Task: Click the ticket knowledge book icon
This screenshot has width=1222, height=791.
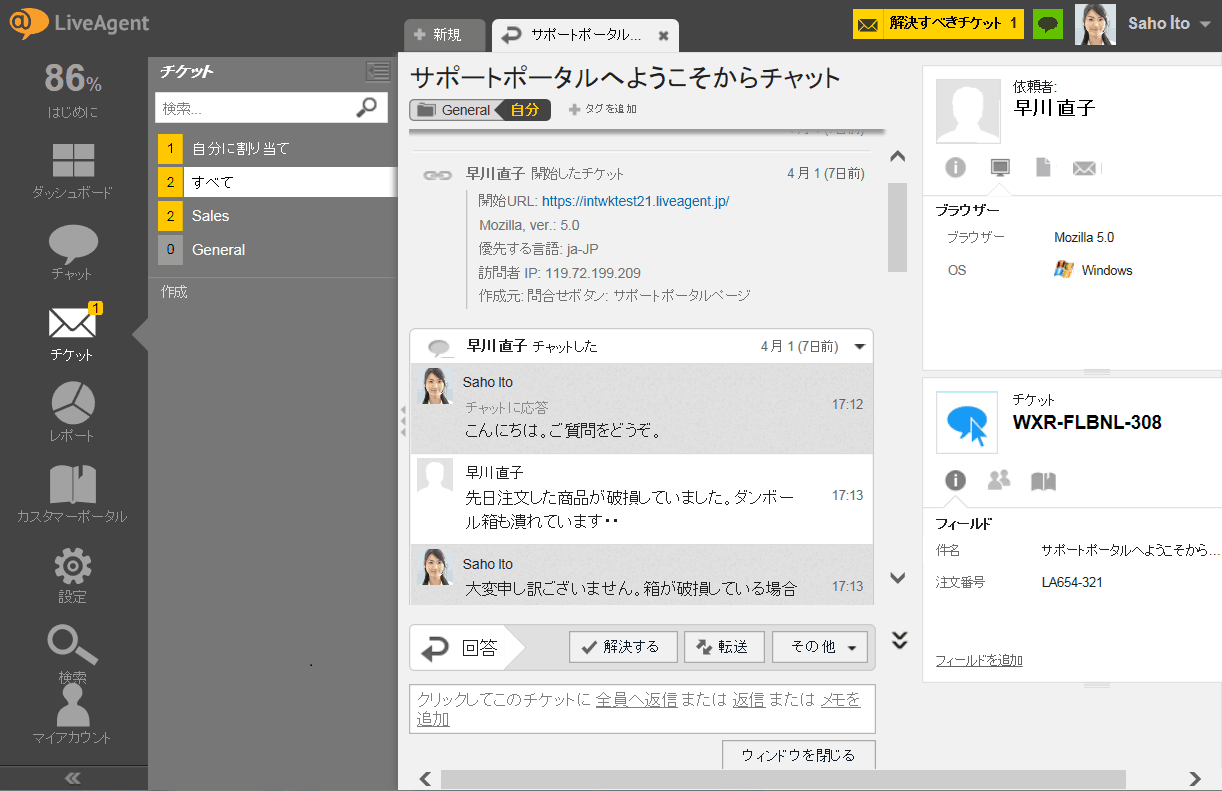Action: (1043, 481)
